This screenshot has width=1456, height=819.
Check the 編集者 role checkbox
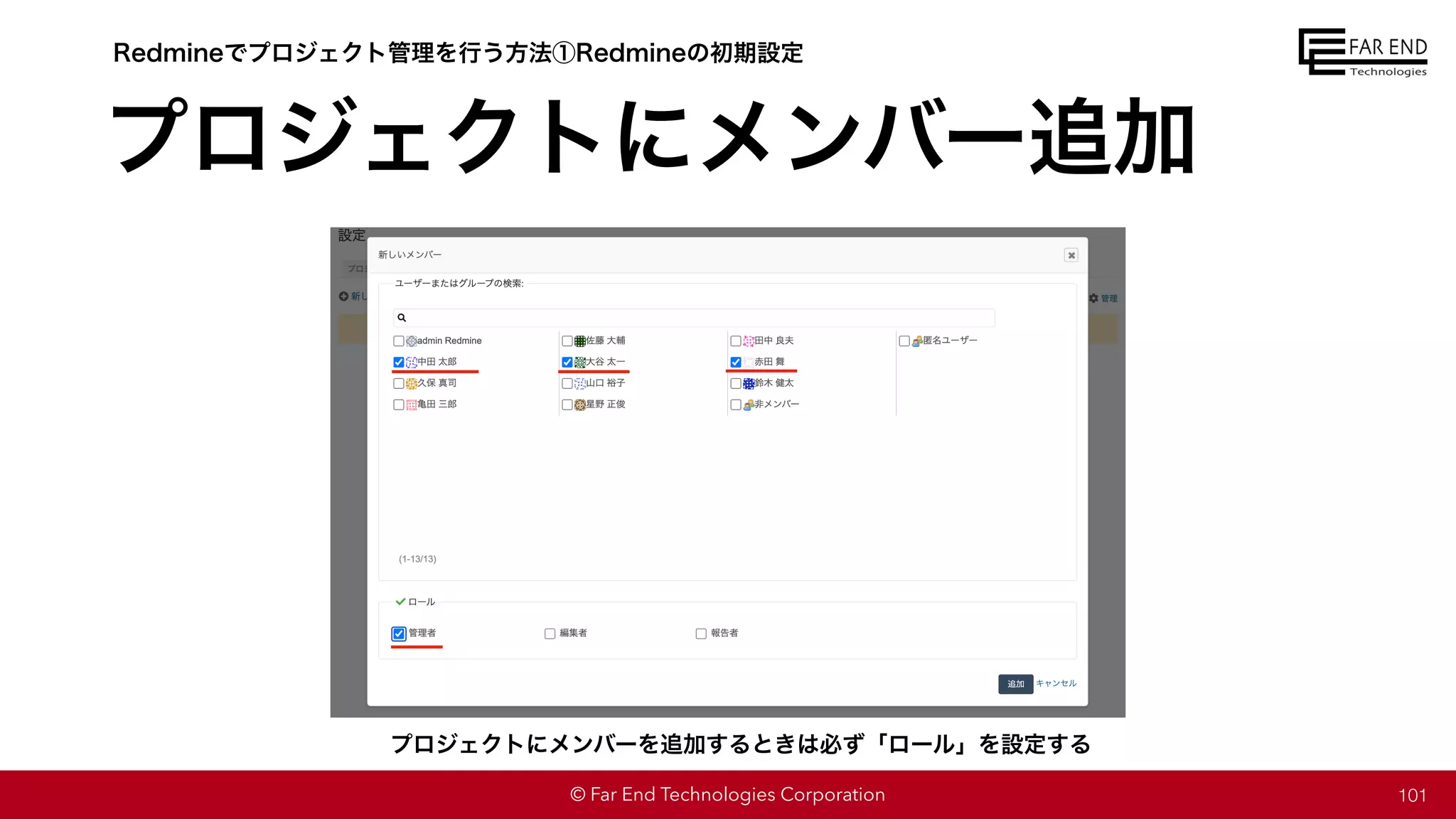[x=550, y=633]
